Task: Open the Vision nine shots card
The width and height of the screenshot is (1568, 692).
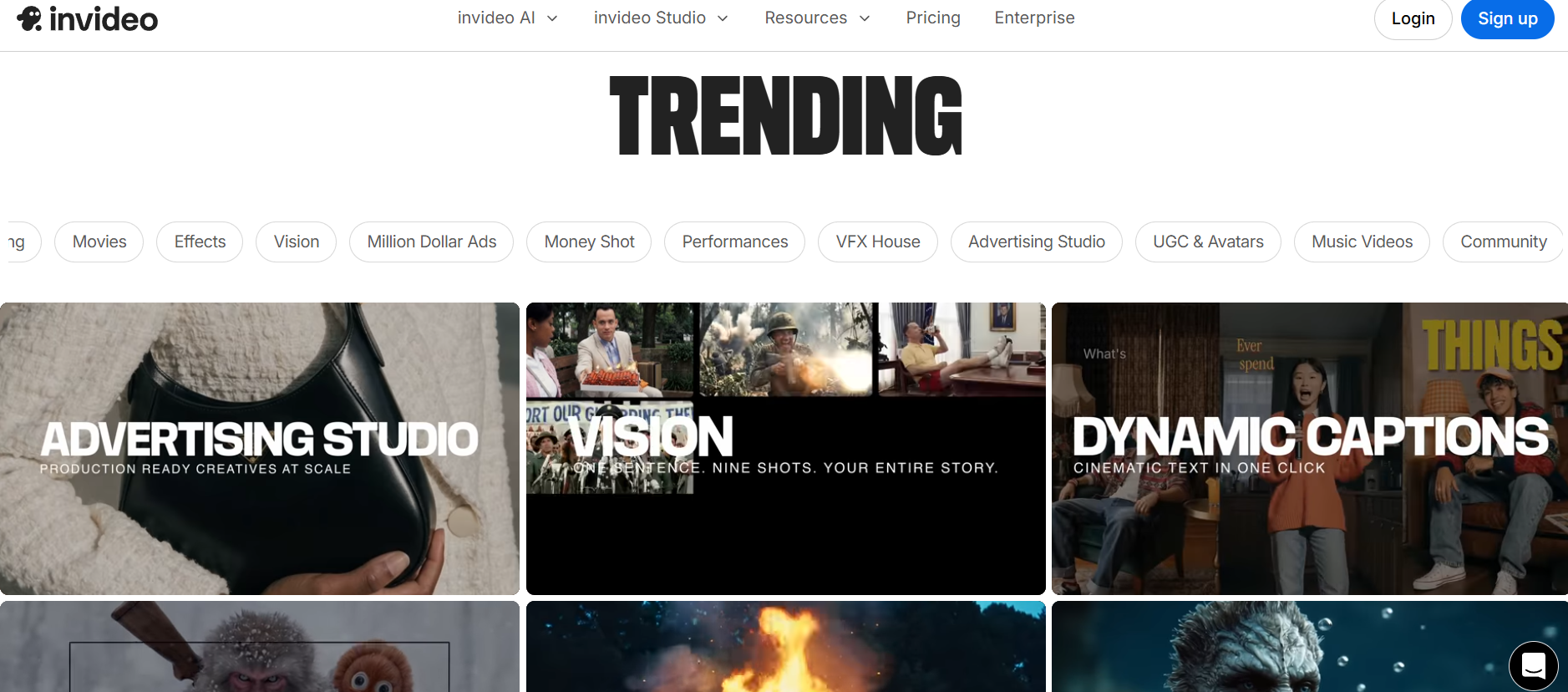Action: point(786,449)
